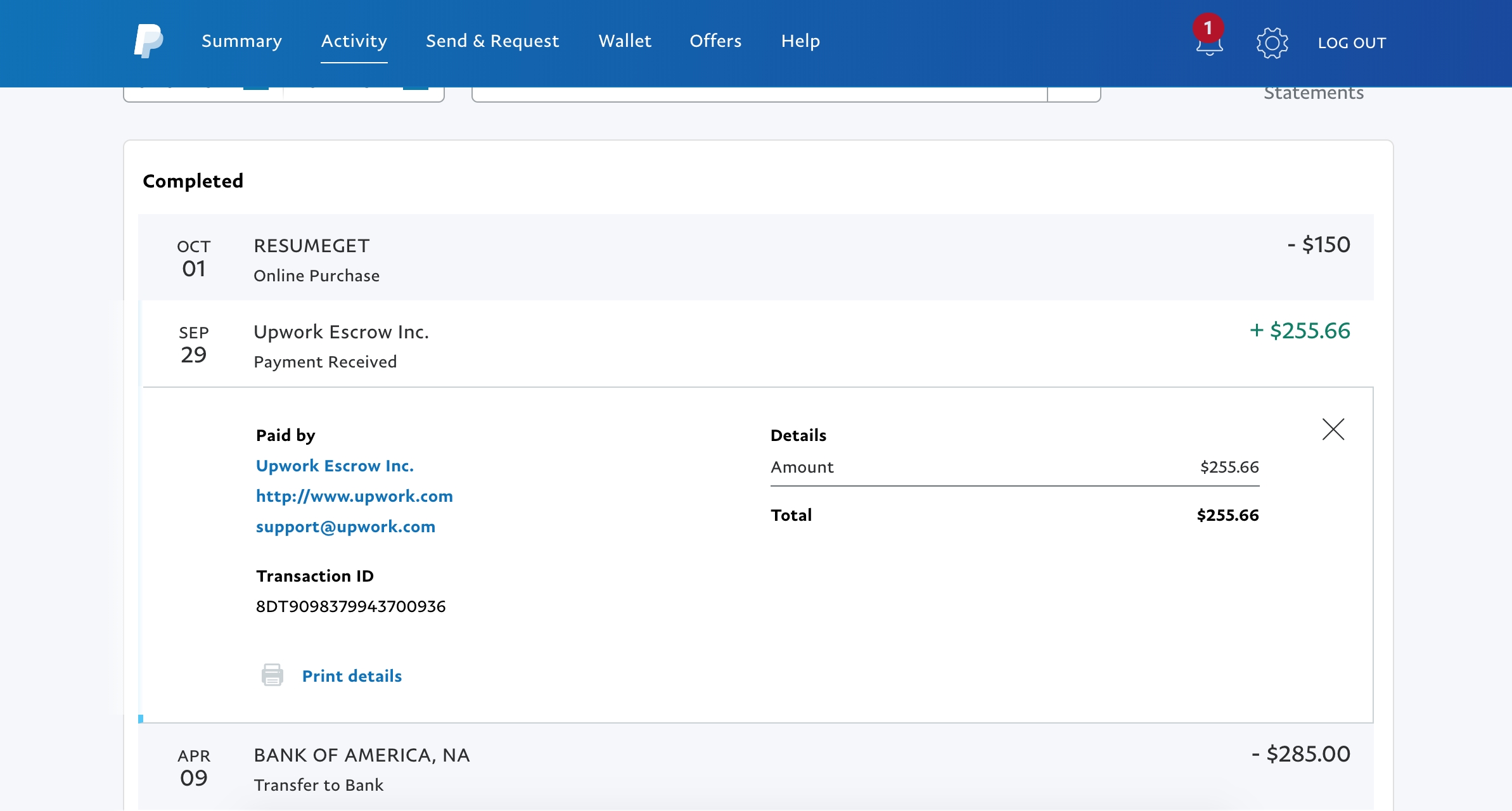Viewport: 1512px width, 811px height.
Task: Click the Online Purchase label
Action: (316, 276)
